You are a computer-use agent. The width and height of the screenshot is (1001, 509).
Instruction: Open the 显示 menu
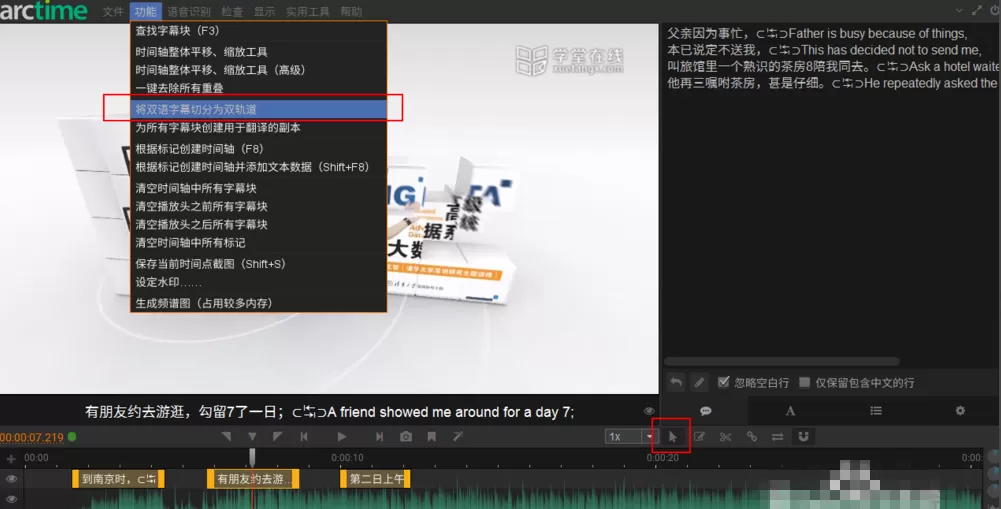point(264,11)
